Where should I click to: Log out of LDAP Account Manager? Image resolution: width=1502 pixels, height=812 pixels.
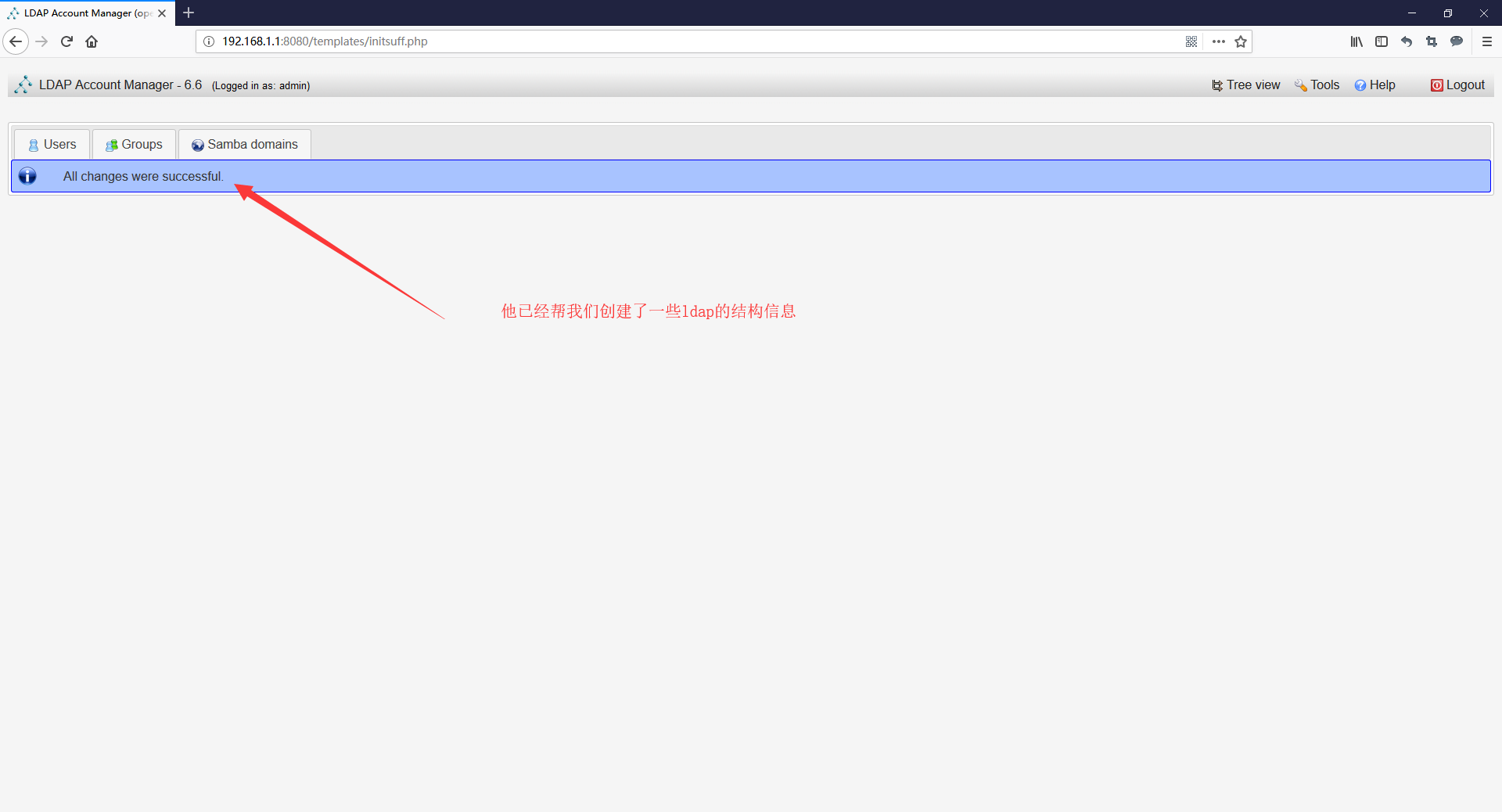pyautogui.click(x=1457, y=84)
